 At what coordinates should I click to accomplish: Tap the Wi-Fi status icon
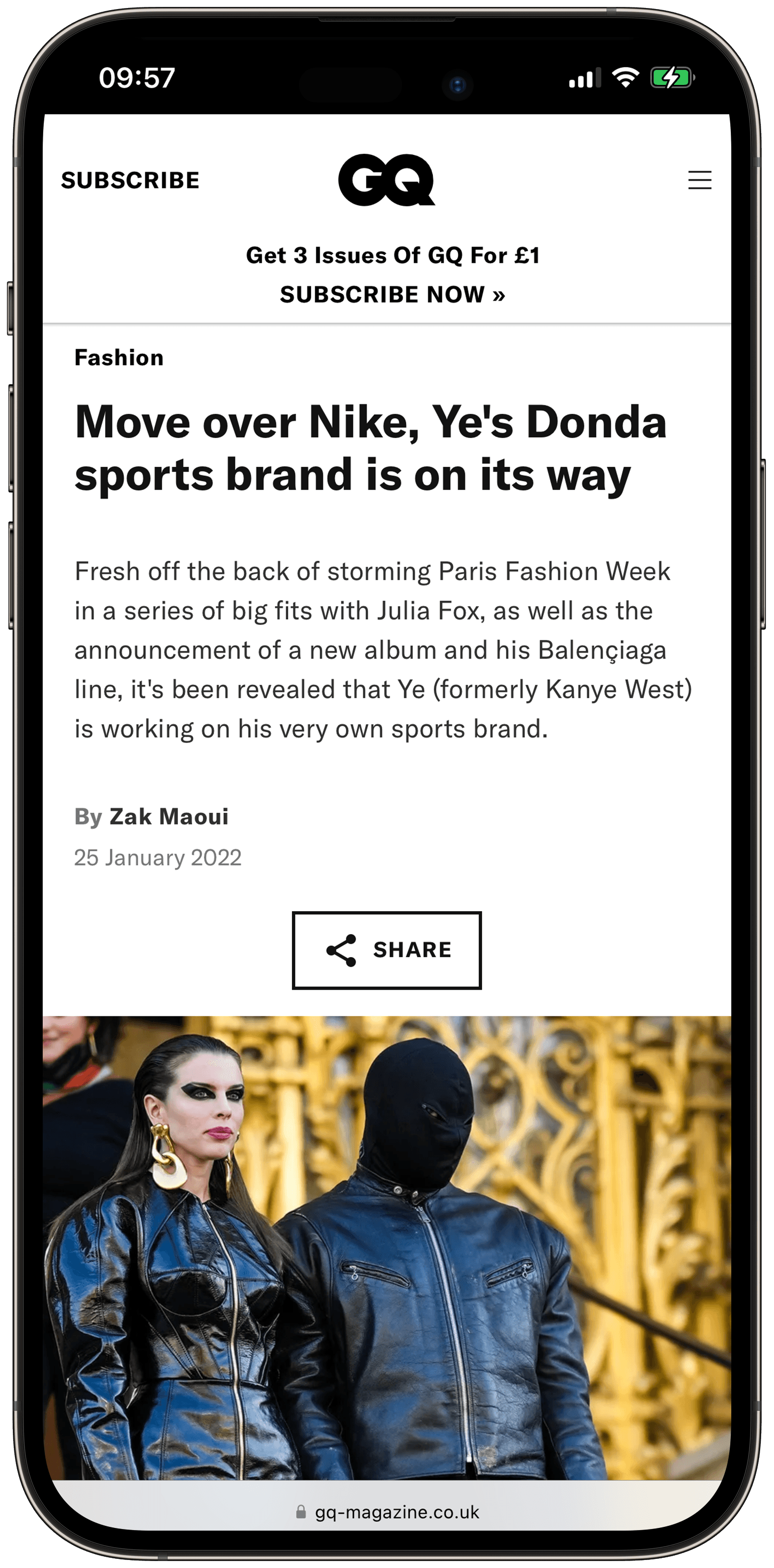coord(626,78)
